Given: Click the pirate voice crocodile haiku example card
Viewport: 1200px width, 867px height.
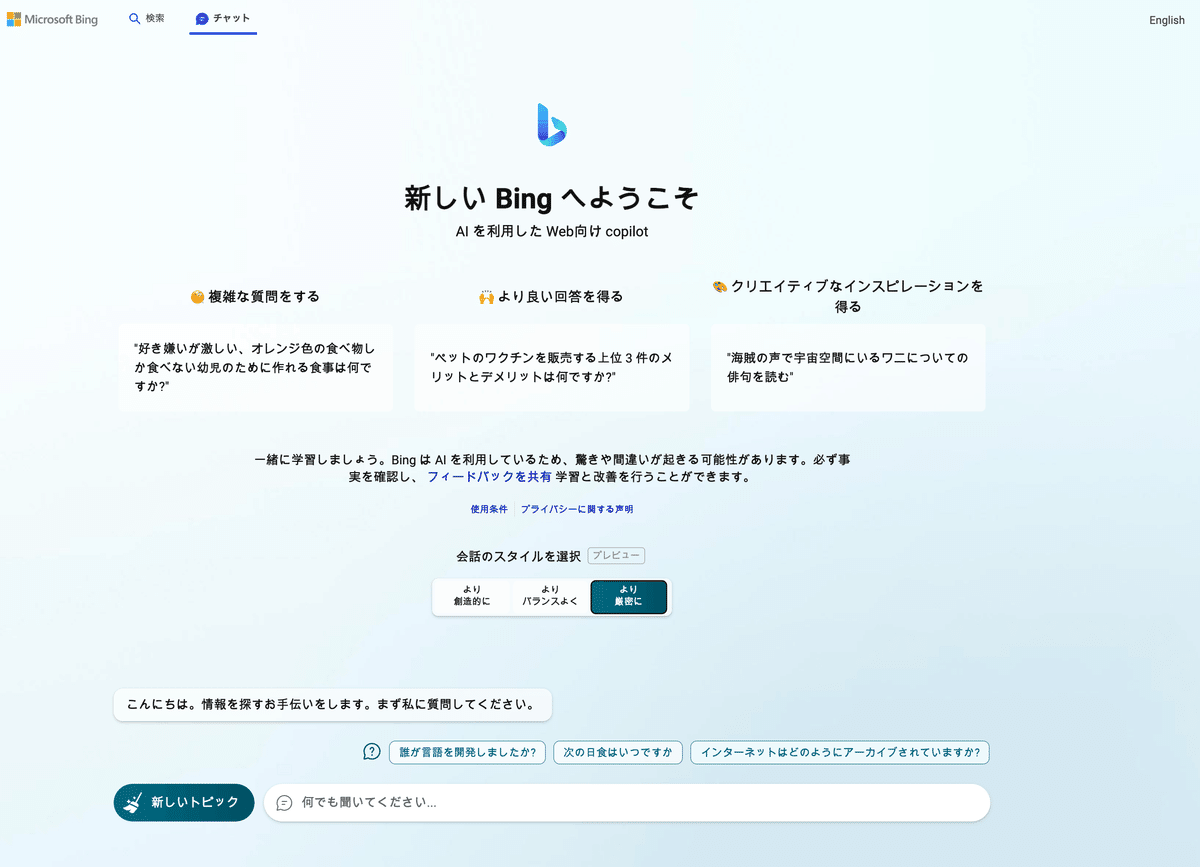Looking at the screenshot, I should click(x=848, y=367).
